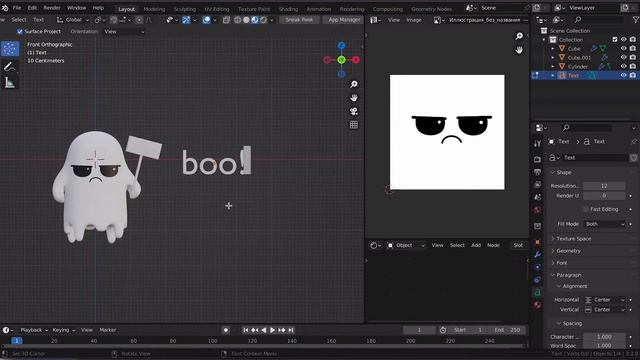
Task: Open the Global transform orientation dropdown
Action: click(x=73, y=20)
